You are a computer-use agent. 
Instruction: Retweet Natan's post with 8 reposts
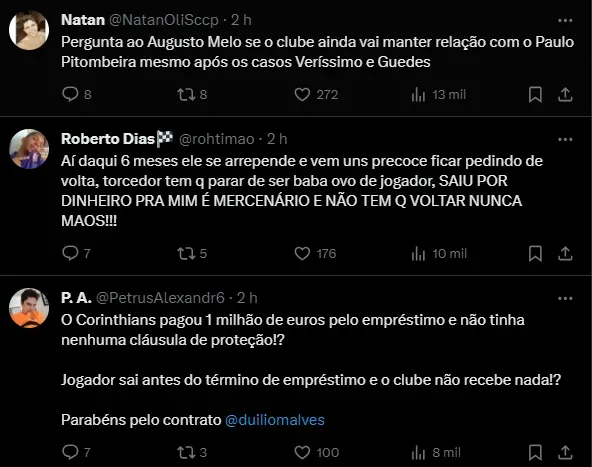pos(186,94)
